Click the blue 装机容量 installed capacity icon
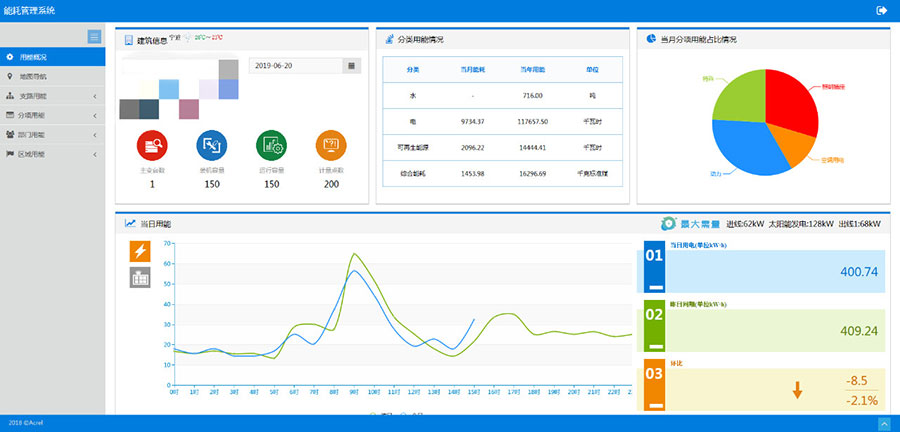Image resolution: width=900 pixels, height=432 pixels. pos(212,146)
